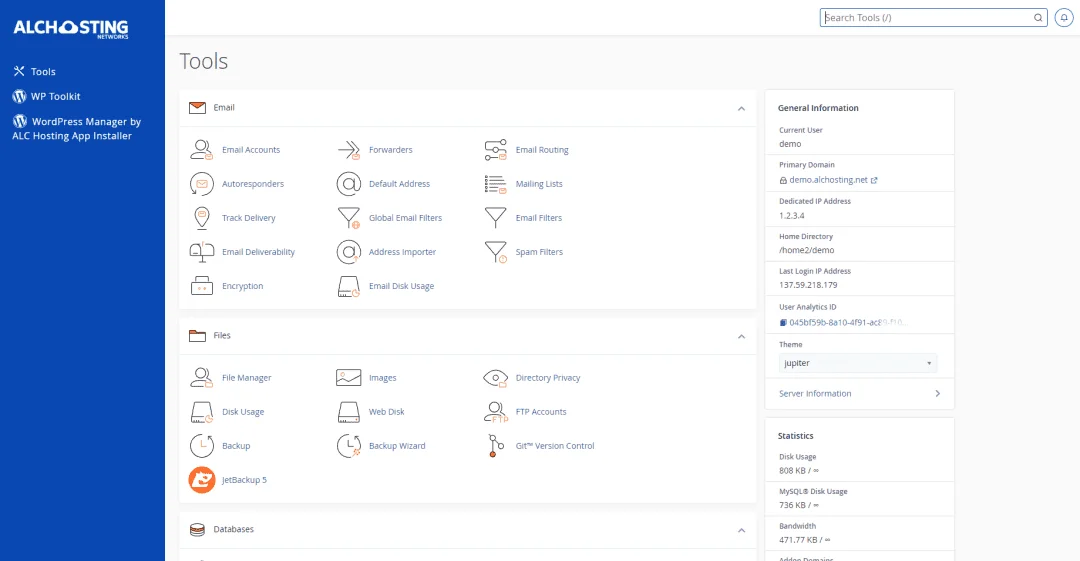The image size is (1080, 561).
Task: Click the Default Address @ icon
Action: coord(349,184)
